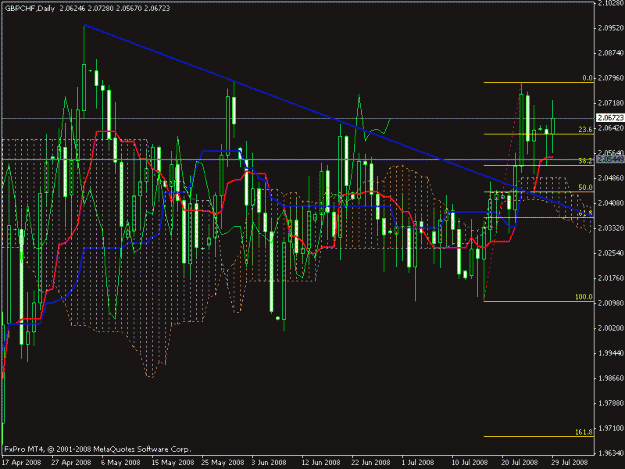Click the 1.99440 price axis value

pyautogui.click(x=611, y=353)
